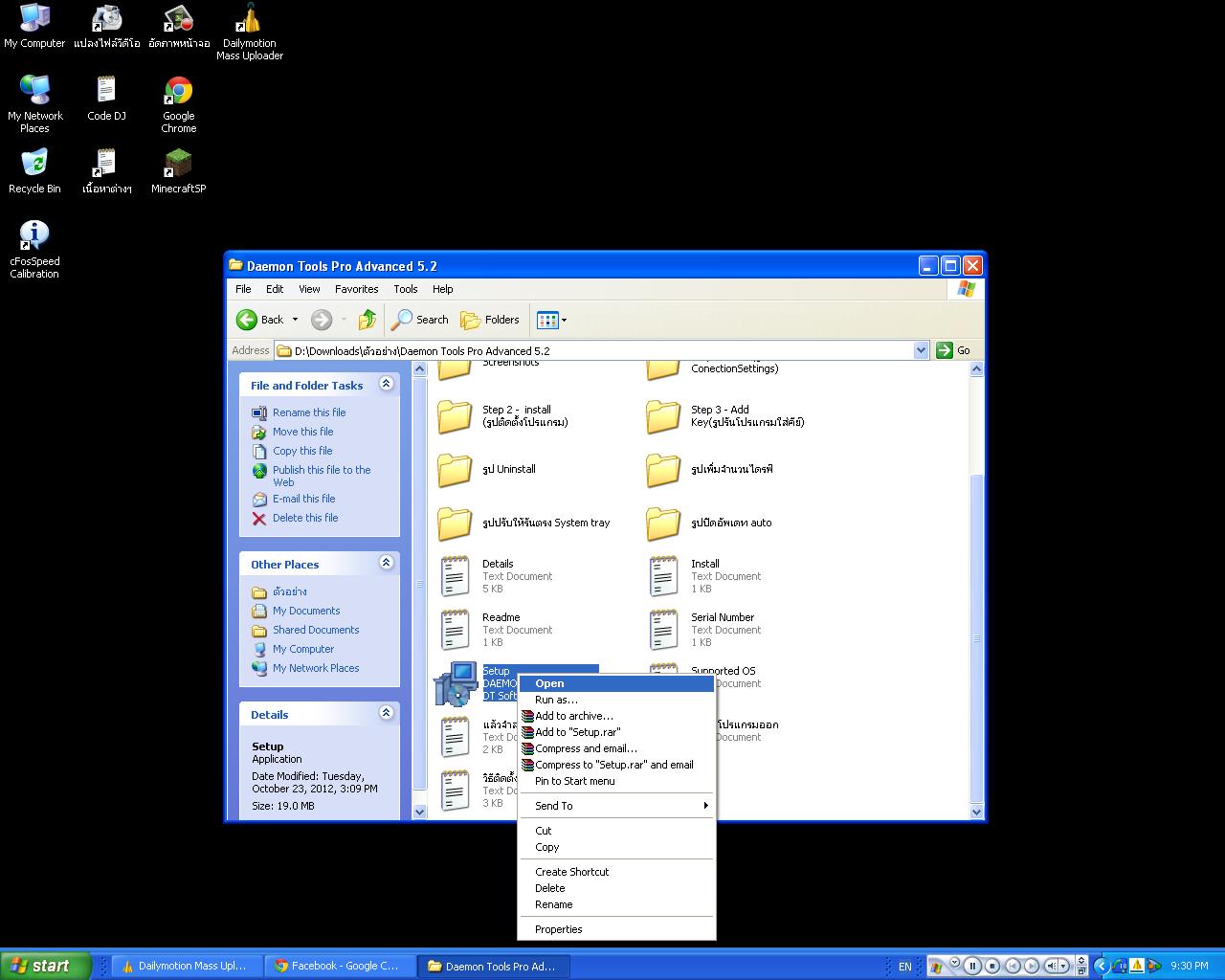Select the Code DJ text file on desktop
The image size is (1225, 980).
[x=106, y=99]
